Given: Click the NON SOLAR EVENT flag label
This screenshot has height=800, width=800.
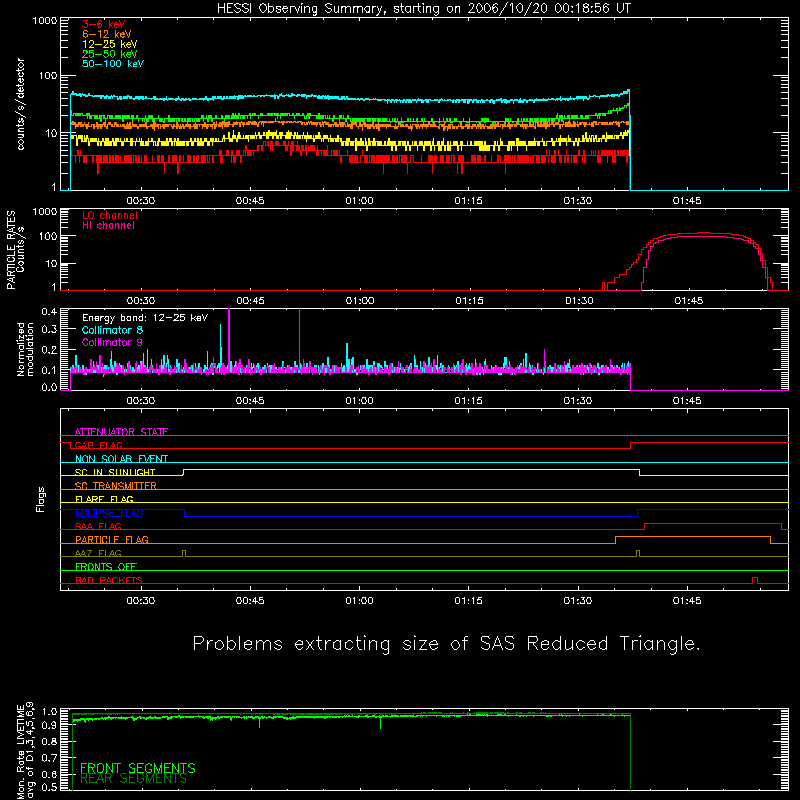Looking at the screenshot, I should click(121, 459).
